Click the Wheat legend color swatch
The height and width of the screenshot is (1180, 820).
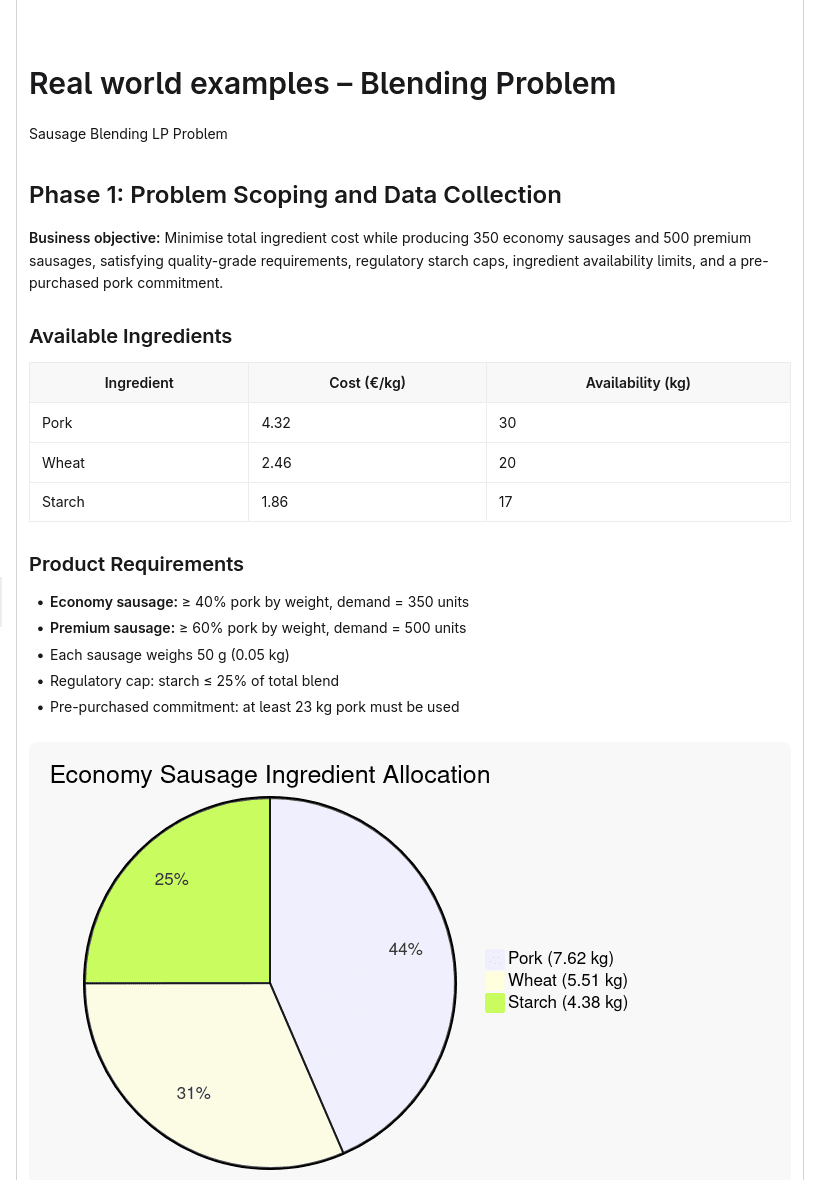point(494,981)
